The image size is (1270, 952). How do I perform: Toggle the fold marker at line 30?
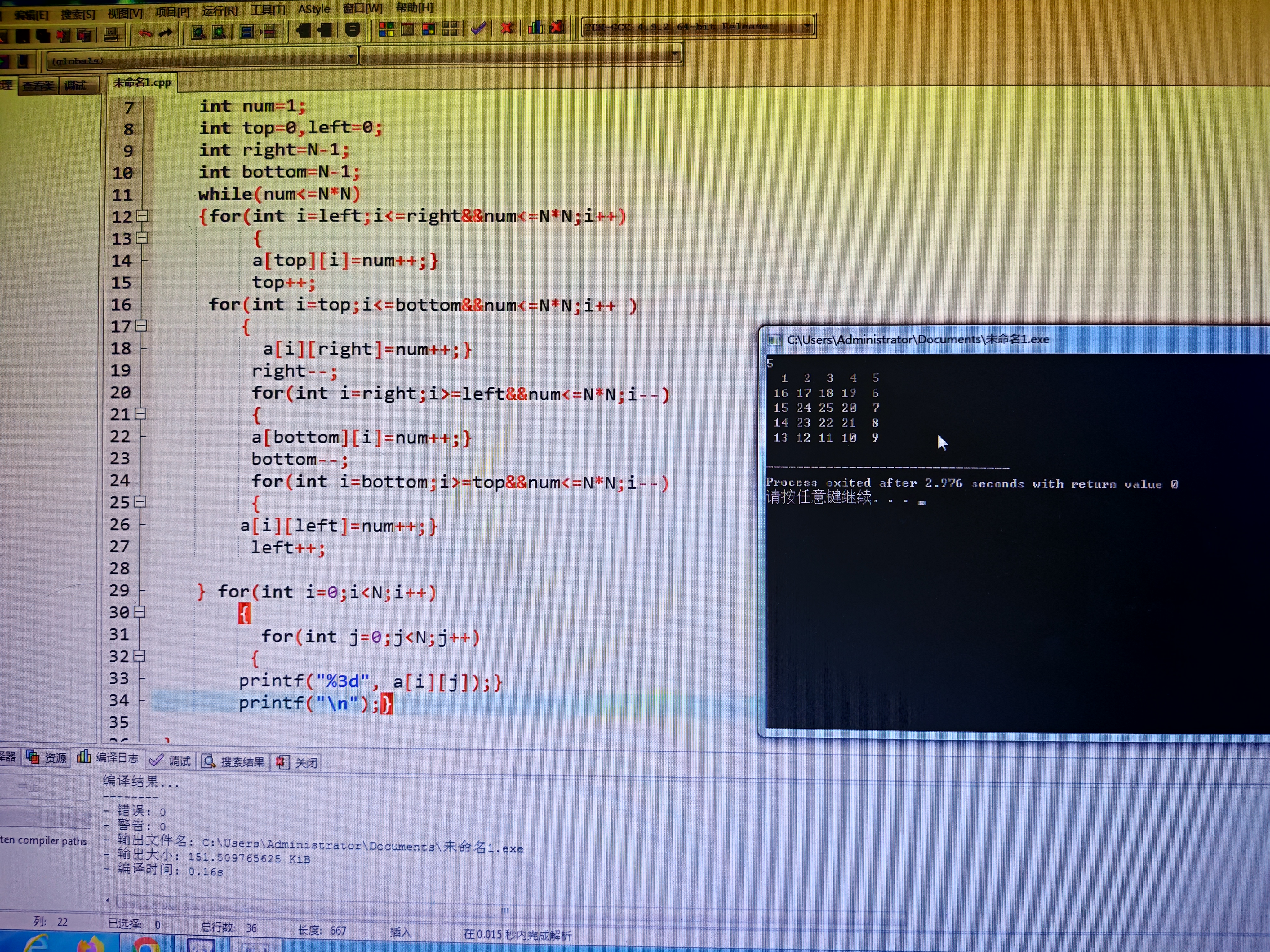tap(140, 611)
